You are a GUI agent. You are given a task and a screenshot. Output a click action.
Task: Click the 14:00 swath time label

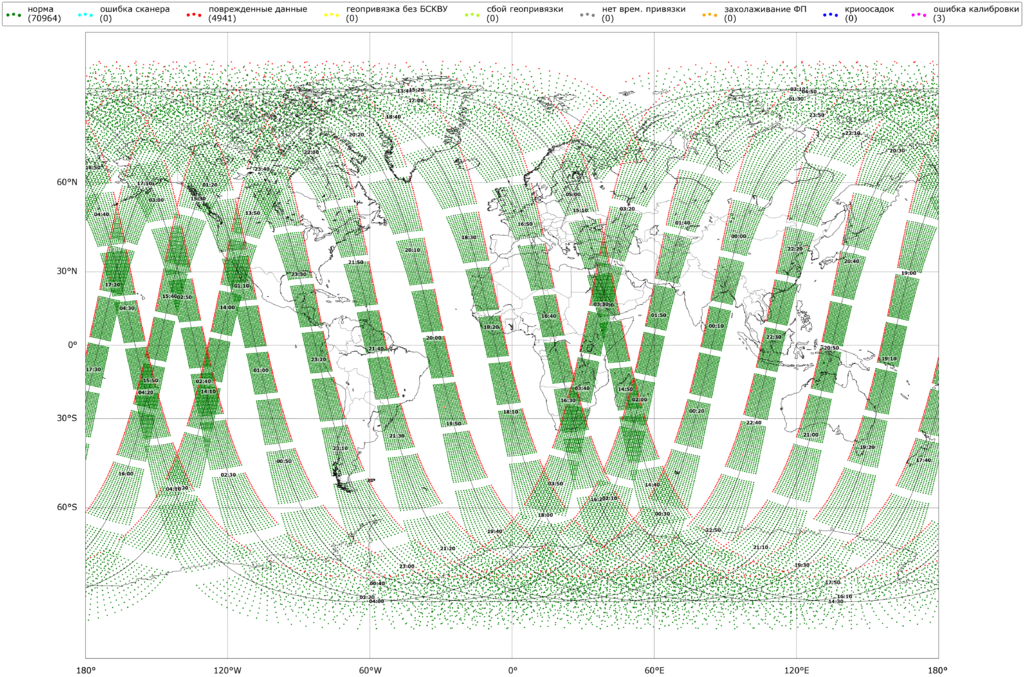click(x=227, y=307)
